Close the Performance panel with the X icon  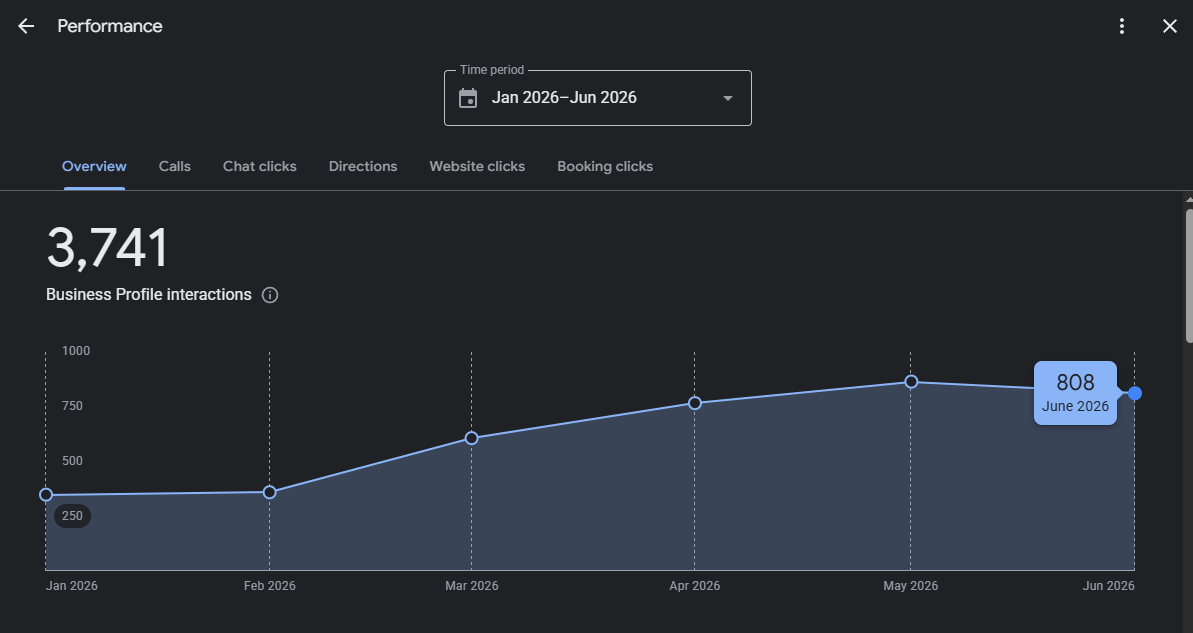click(1169, 26)
